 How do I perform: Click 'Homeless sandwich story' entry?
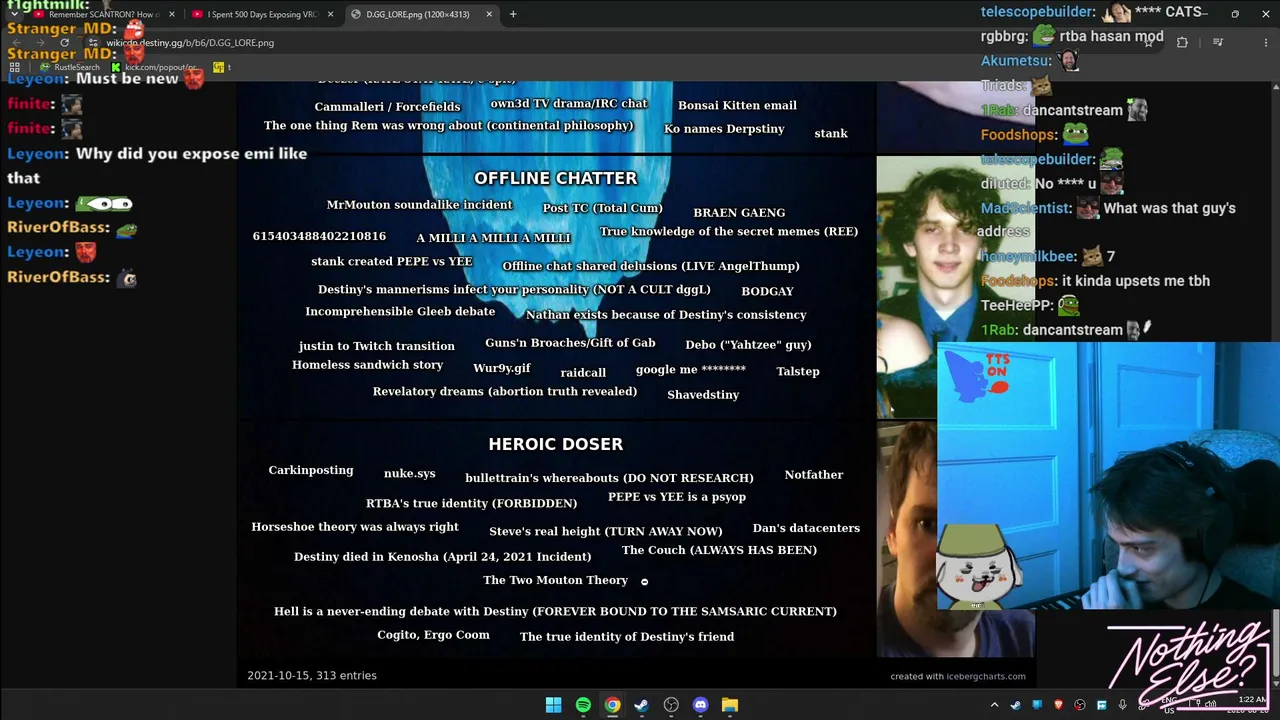pos(367,365)
